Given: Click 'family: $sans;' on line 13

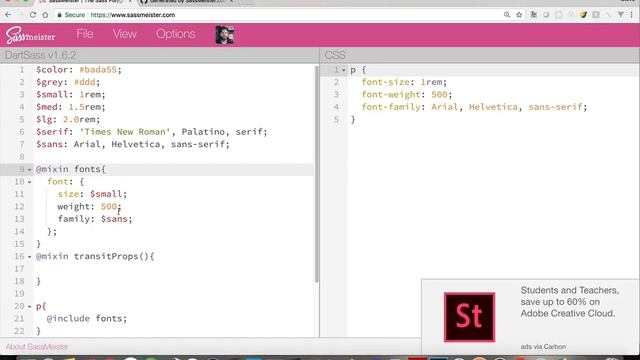Looking at the screenshot, I should pyautogui.click(x=95, y=219).
